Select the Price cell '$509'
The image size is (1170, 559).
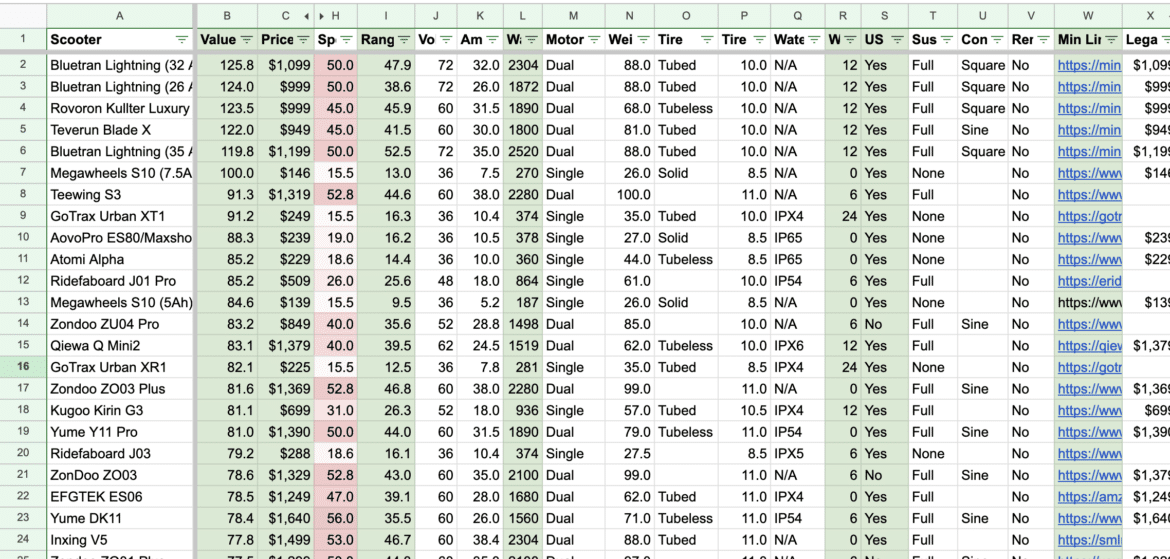pos(286,281)
